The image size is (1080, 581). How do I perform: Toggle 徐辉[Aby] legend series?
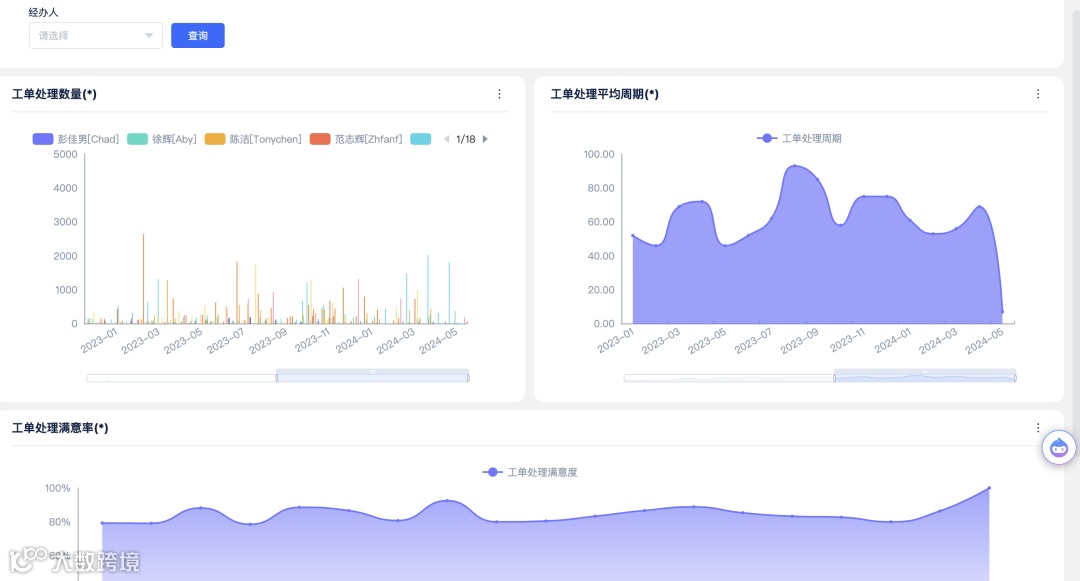click(x=162, y=139)
